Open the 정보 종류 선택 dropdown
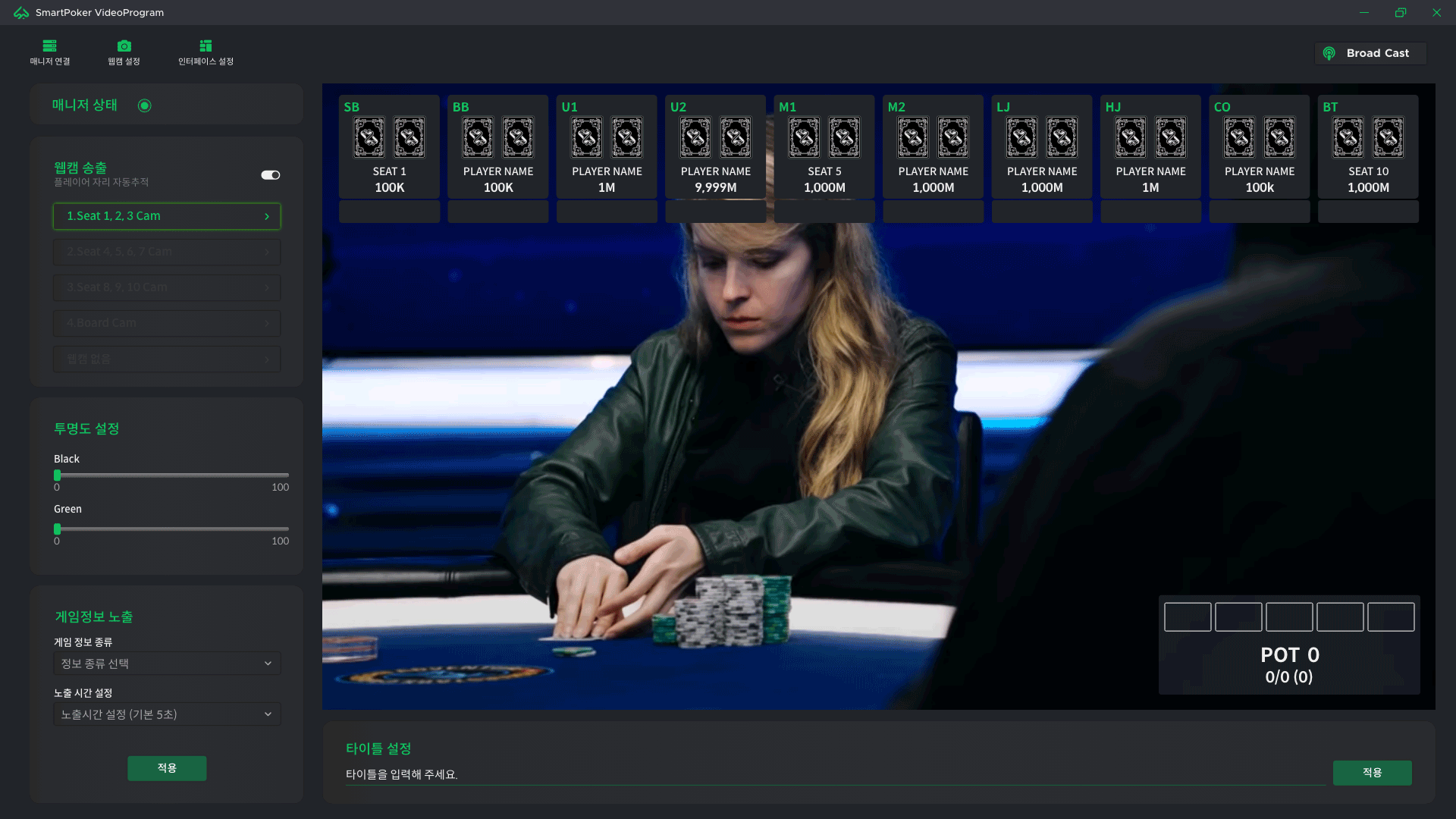Screen dimensions: 1456x819 [x=167, y=664]
